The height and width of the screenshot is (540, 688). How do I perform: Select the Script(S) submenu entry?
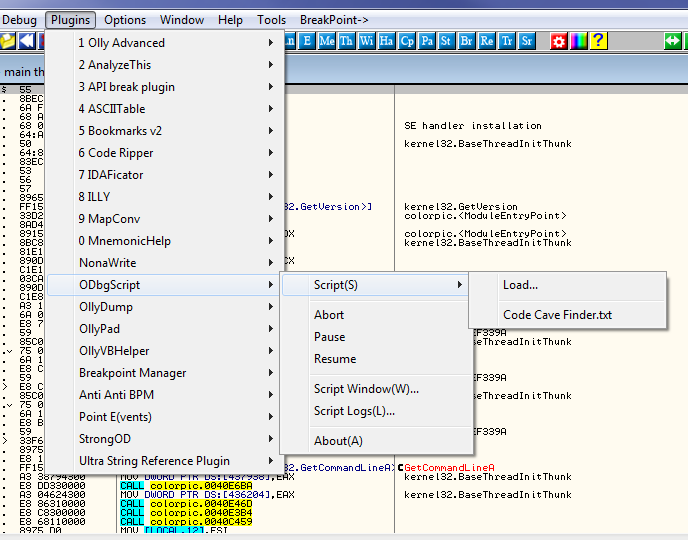(x=376, y=285)
